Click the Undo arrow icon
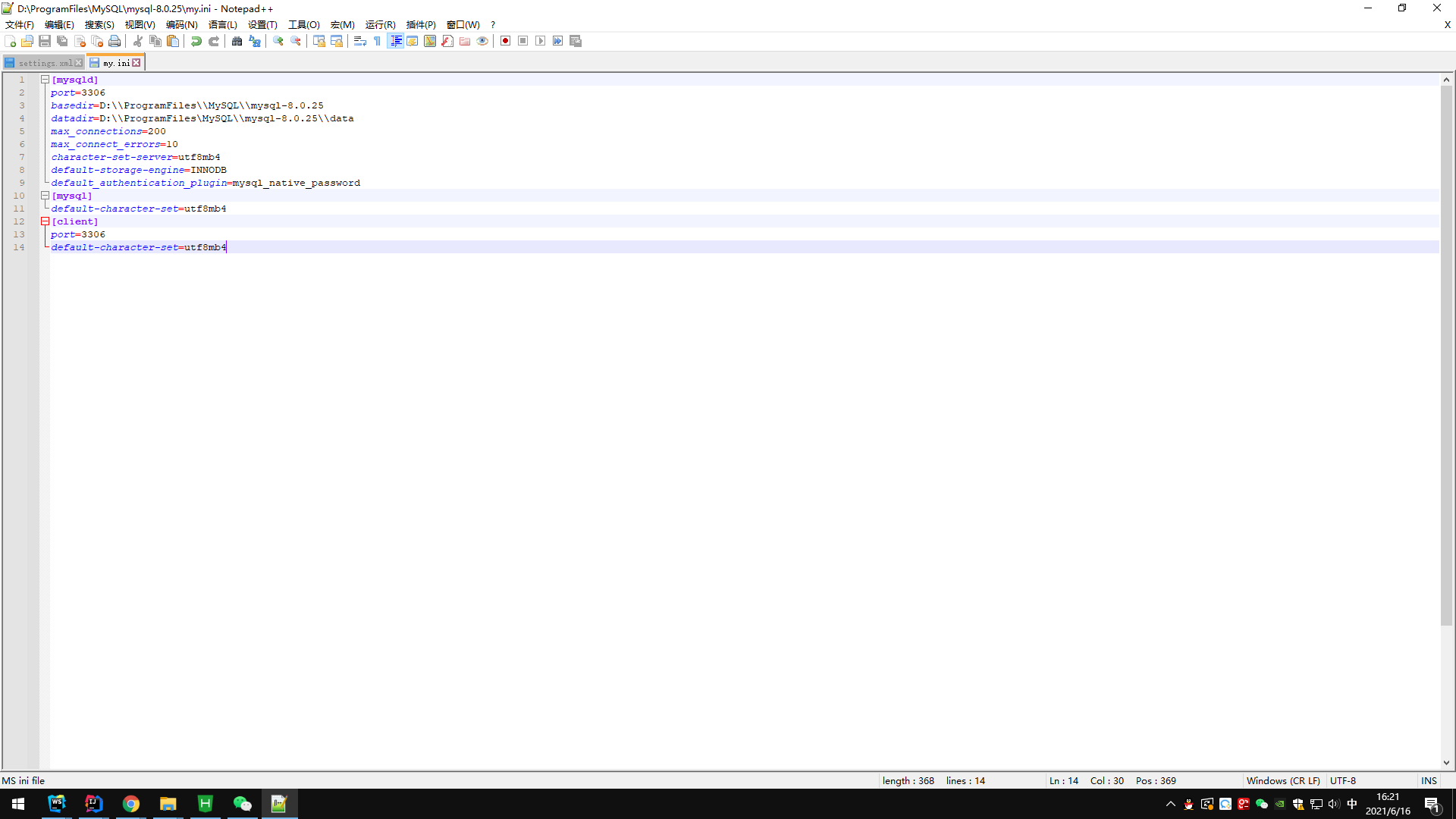Screen dimensions: 1456x819 pos(196,41)
